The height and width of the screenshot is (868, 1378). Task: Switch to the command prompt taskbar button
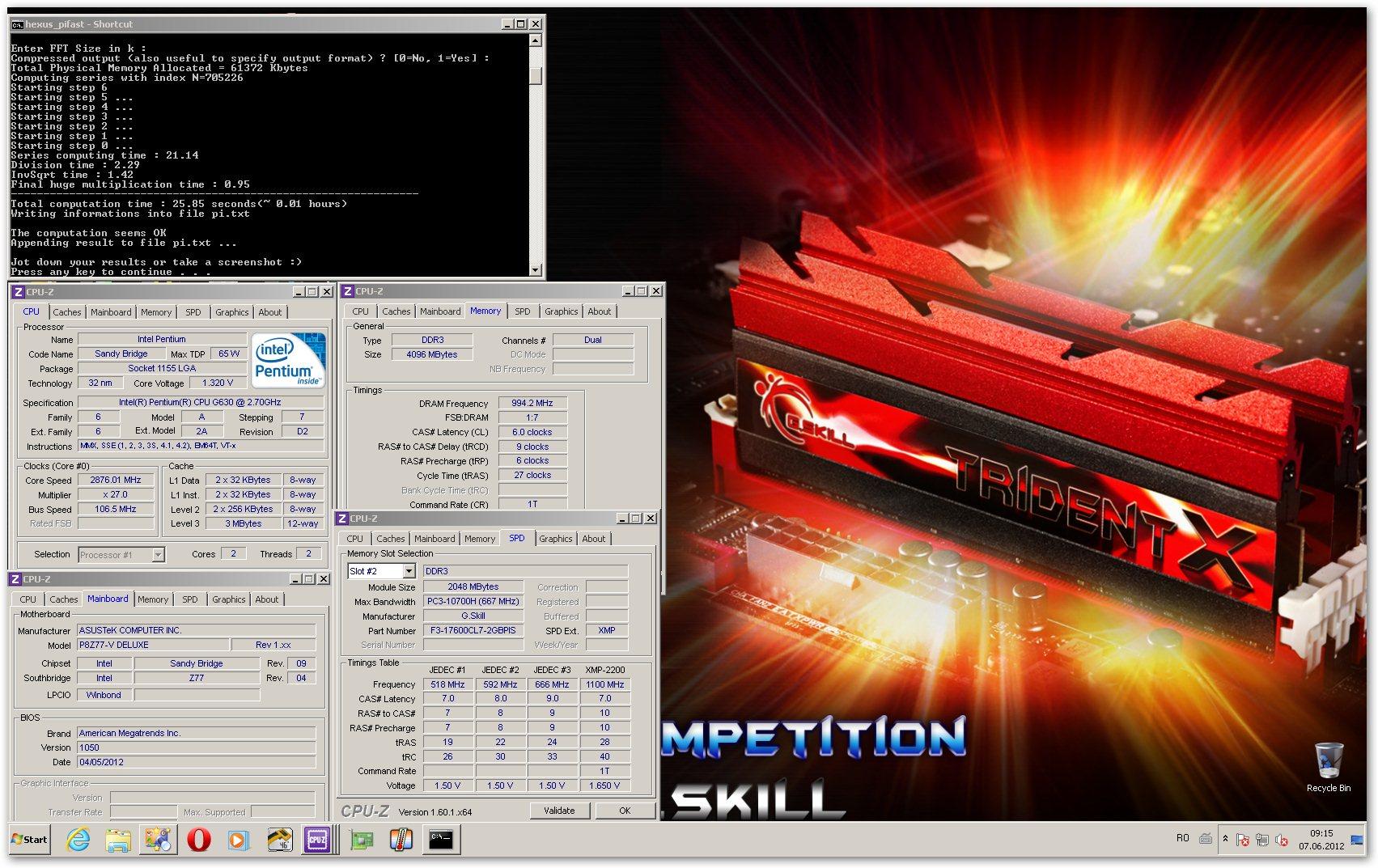tap(442, 840)
